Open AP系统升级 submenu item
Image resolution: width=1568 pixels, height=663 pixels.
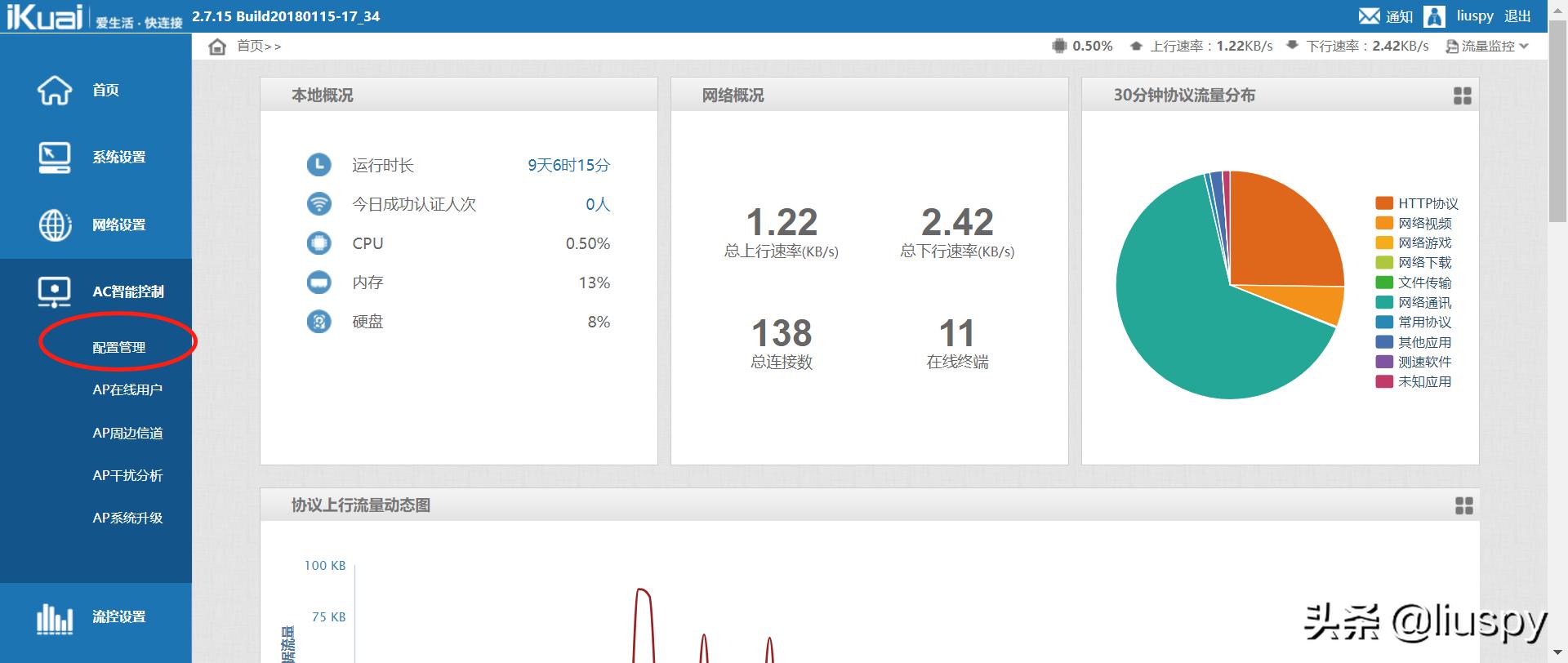point(127,518)
